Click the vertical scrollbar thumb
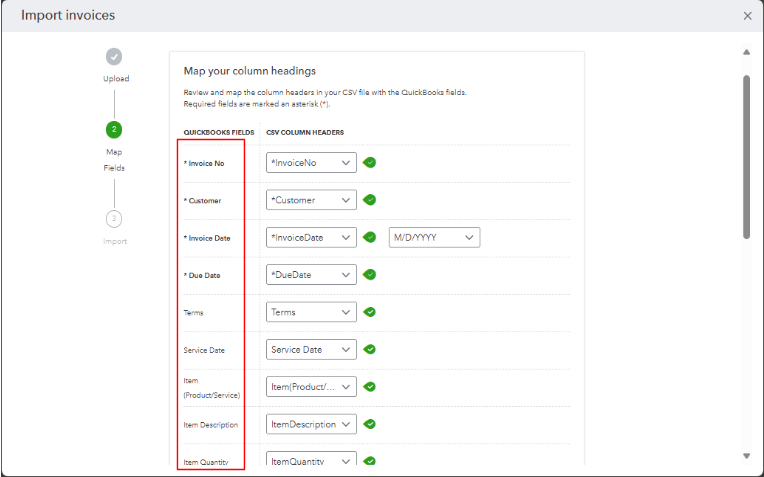Viewport: 764px width, 477px height. coord(746,155)
